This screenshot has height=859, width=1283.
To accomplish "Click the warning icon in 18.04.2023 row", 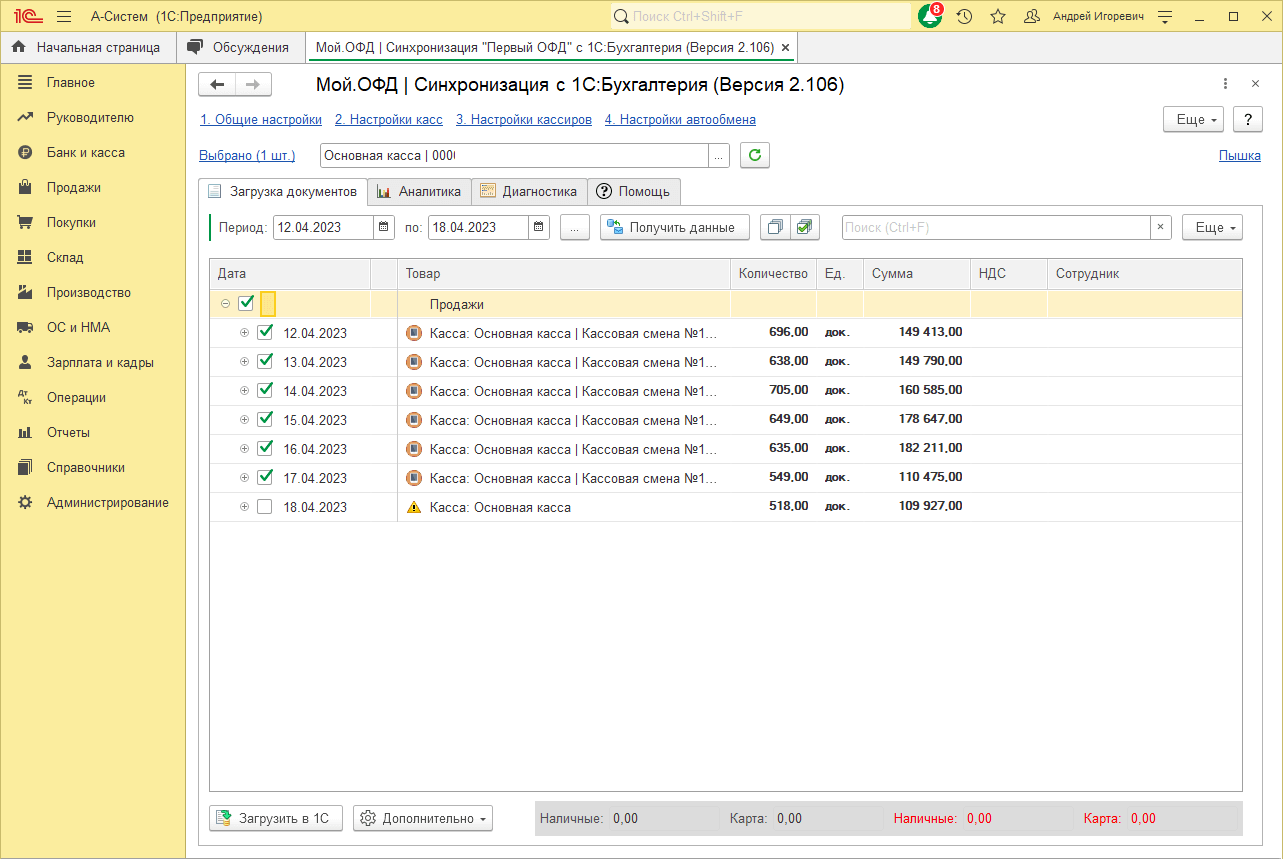I will [414, 507].
